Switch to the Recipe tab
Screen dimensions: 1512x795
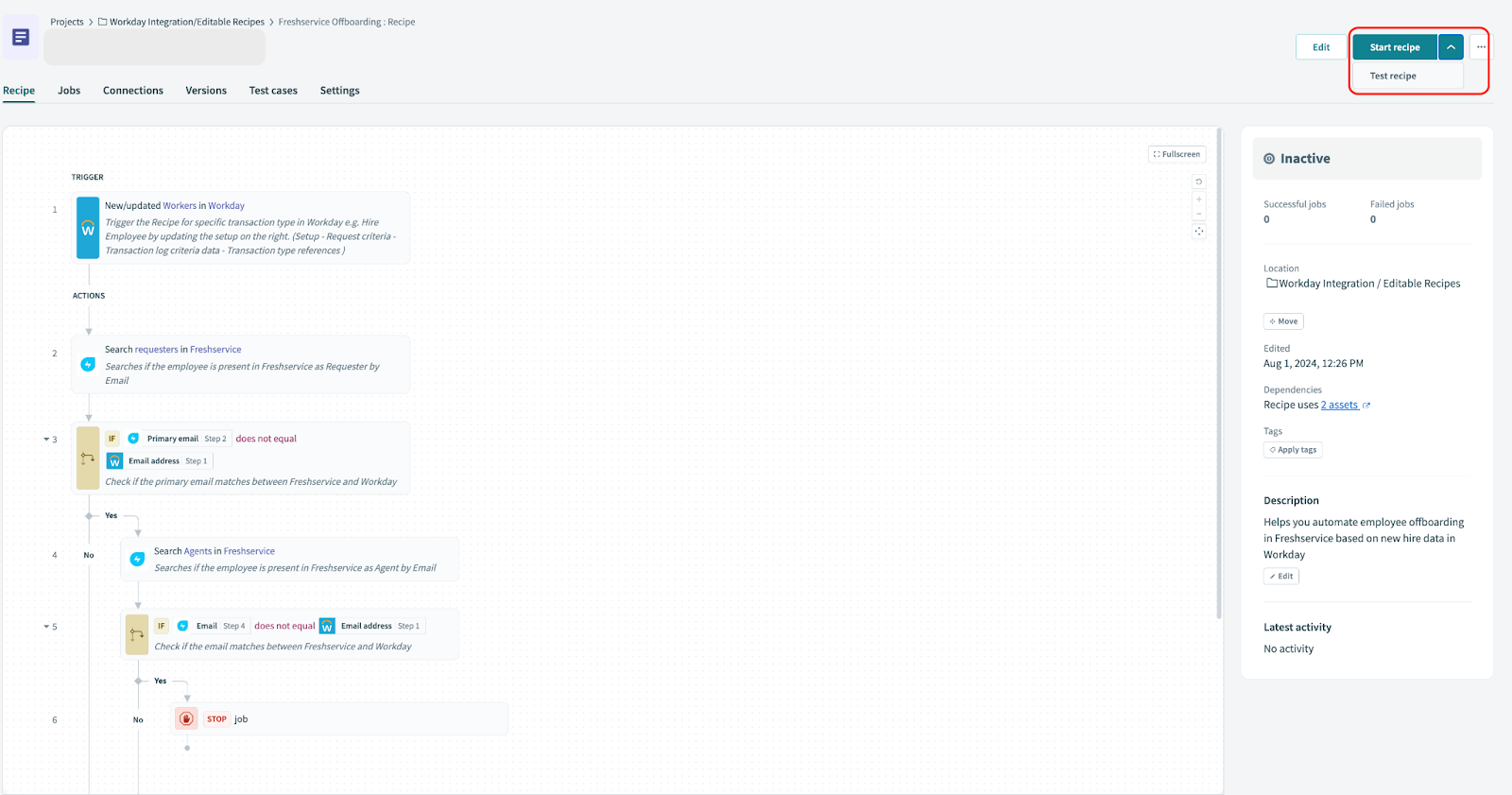(x=19, y=91)
